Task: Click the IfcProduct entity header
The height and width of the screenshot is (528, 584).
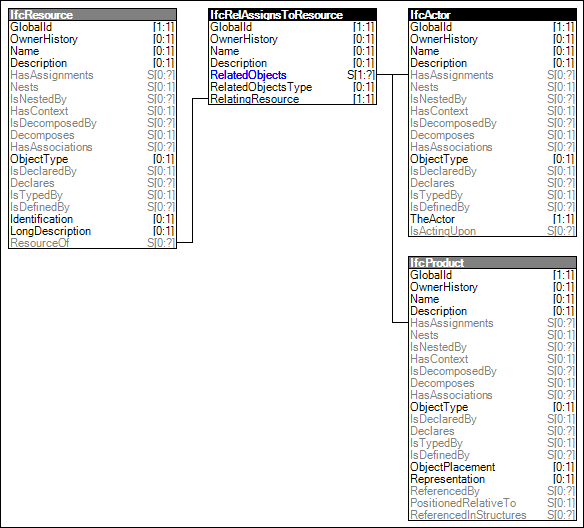Action: (492, 263)
